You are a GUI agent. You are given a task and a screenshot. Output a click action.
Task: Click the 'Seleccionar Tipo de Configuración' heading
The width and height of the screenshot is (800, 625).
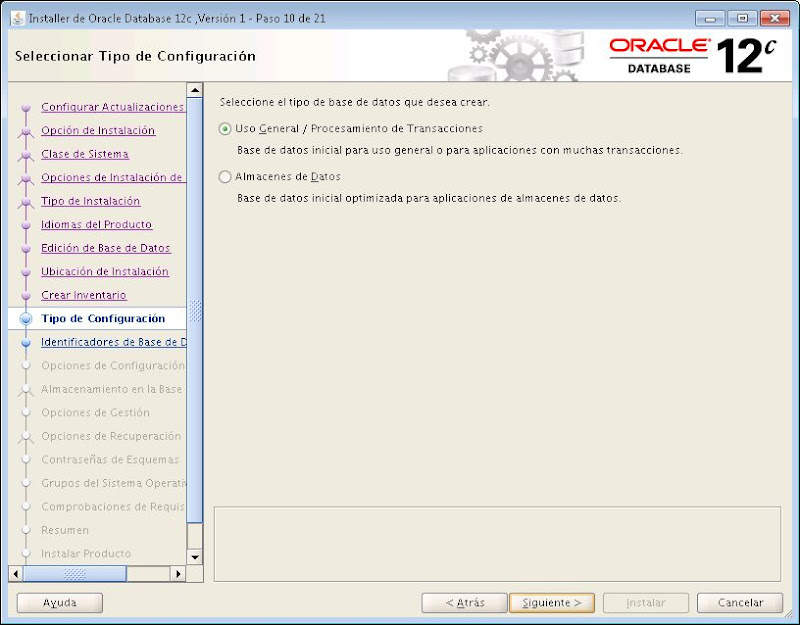(135, 56)
